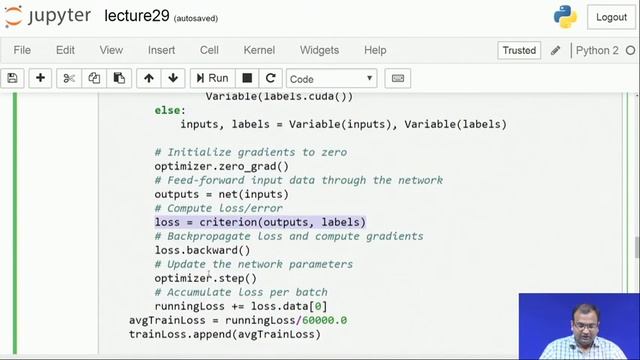Open the Kernel menu
Viewport: 640px width, 360px height.
tap(259, 50)
